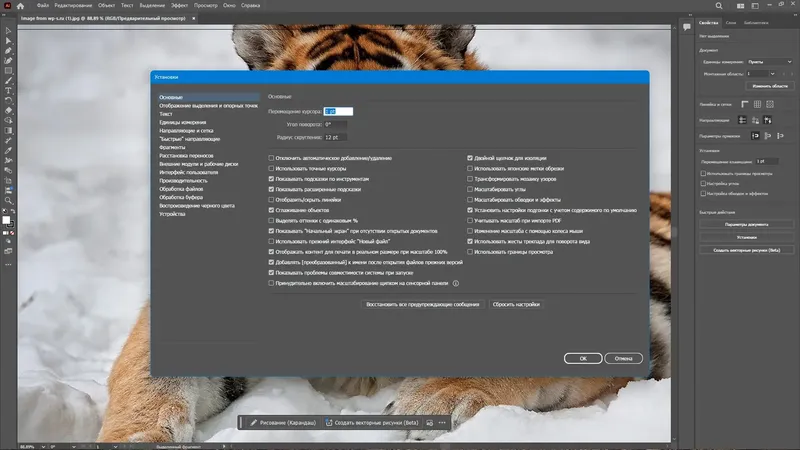The width and height of the screenshot is (800, 450).
Task: Enable 'Использовать точные курсоры' checkbox
Action: click(271, 168)
